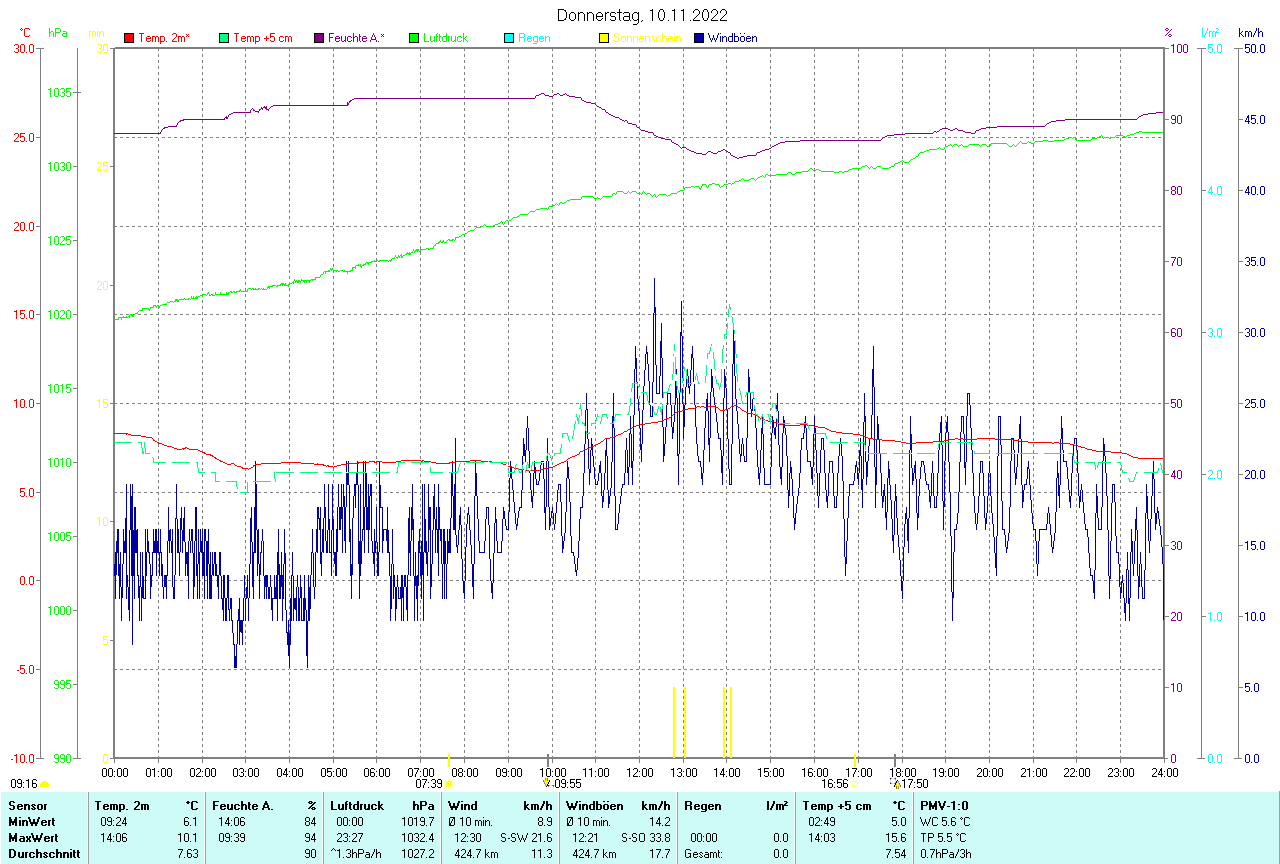Click the 'Regen' legend label
Image resolution: width=1280 pixels, height=864 pixels.
[x=534, y=38]
